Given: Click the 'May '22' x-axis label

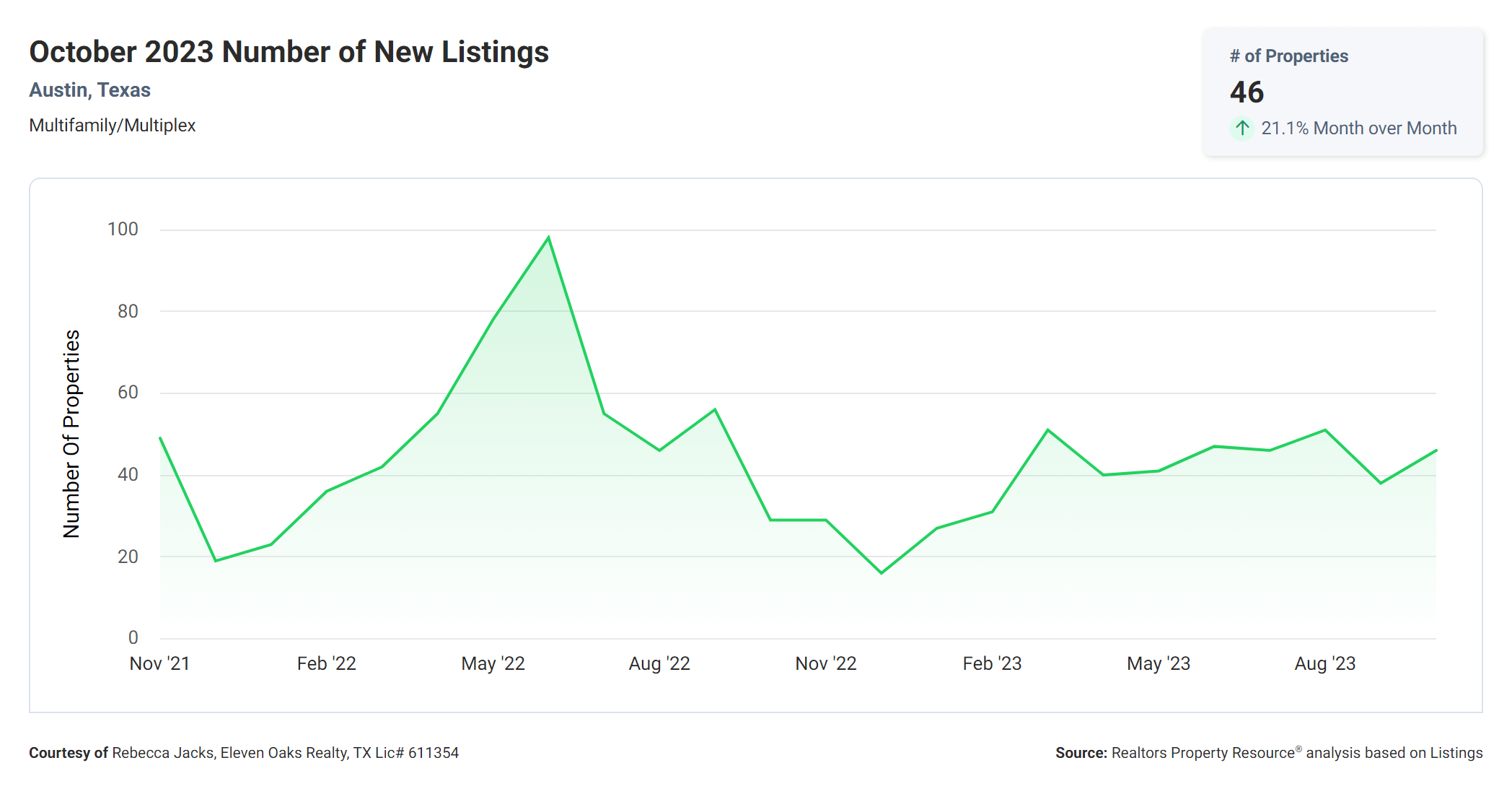Looking at the screenshot, I should (493, 663).
